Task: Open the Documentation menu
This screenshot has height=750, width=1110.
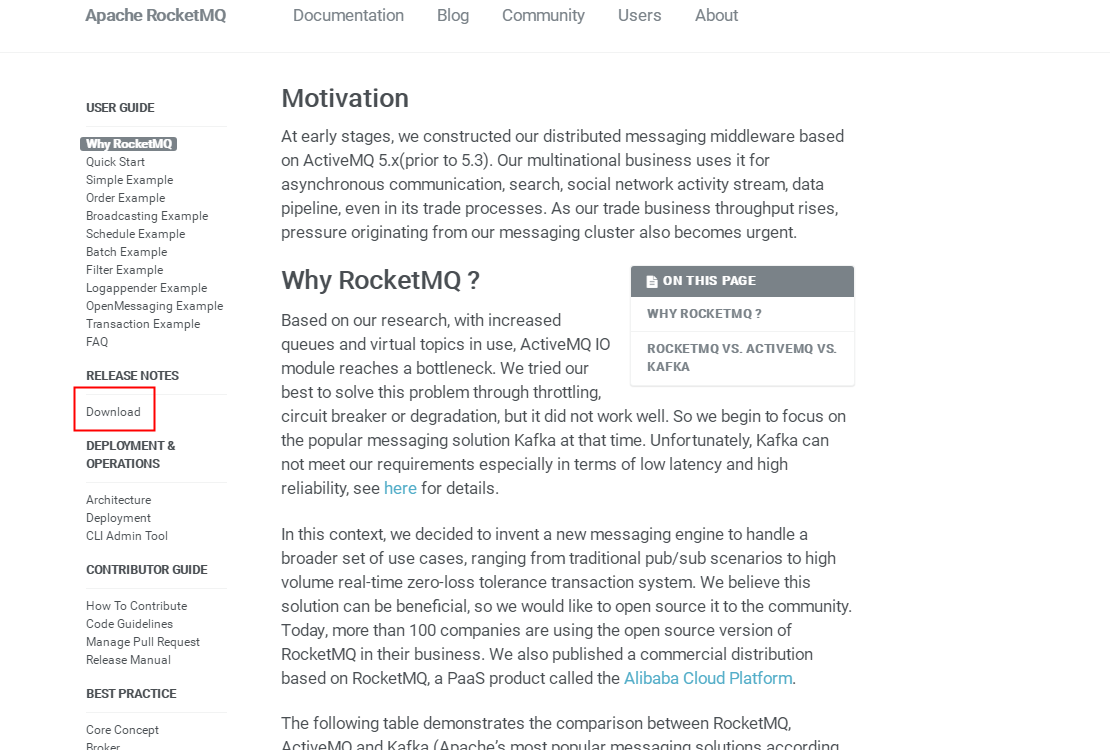Action: (348, 16)
